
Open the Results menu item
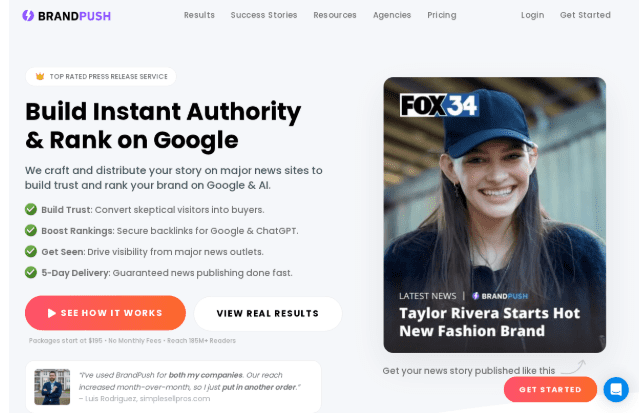click(199, 15)
